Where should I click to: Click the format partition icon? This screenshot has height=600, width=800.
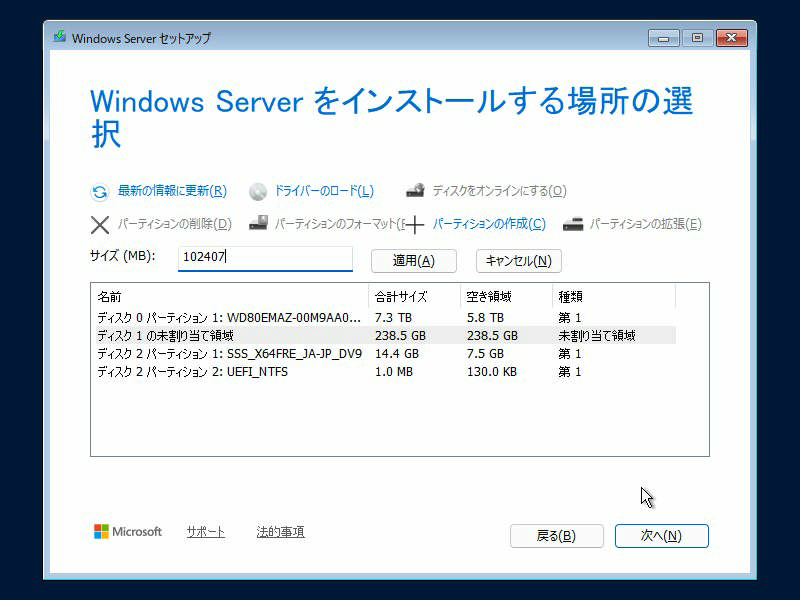(258, 224)
